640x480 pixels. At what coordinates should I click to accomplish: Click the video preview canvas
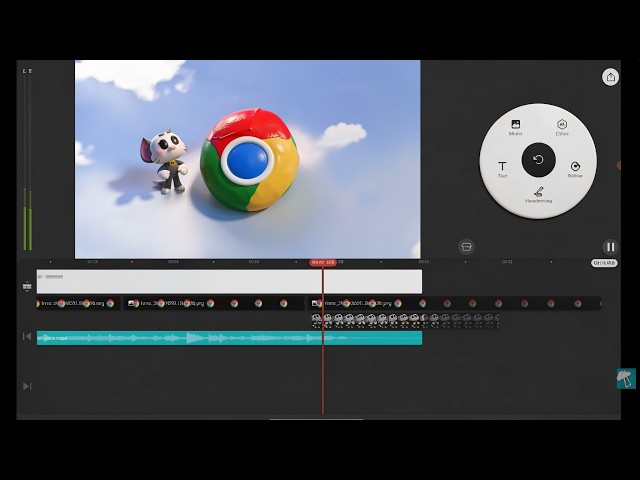coord(247,159)
